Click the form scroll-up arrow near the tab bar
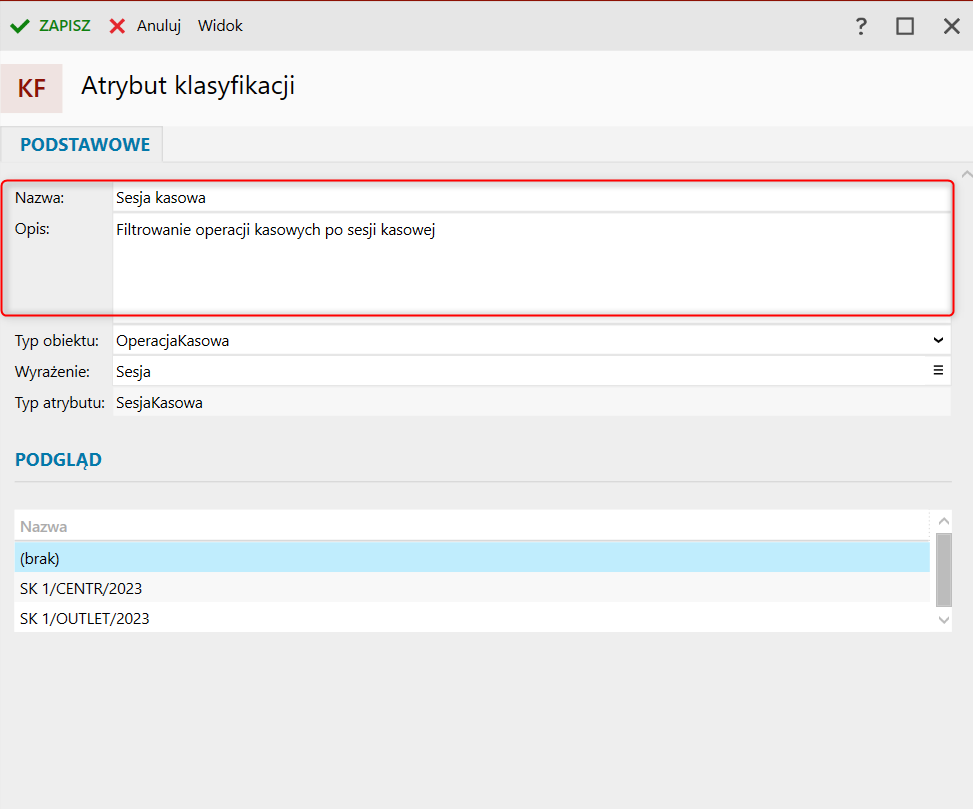The width and height of the screenshot is (973, 809). click(x=967, y=174)
